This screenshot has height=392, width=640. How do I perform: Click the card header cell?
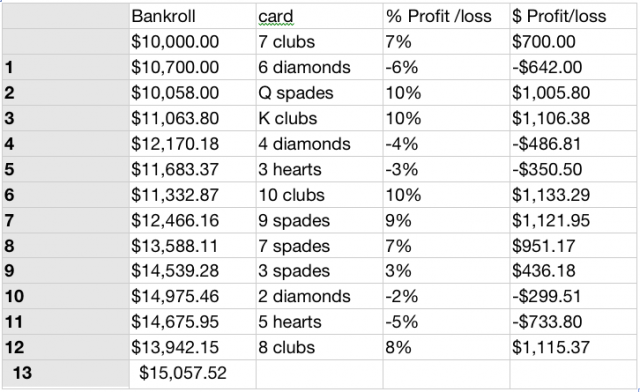[319, 16]
